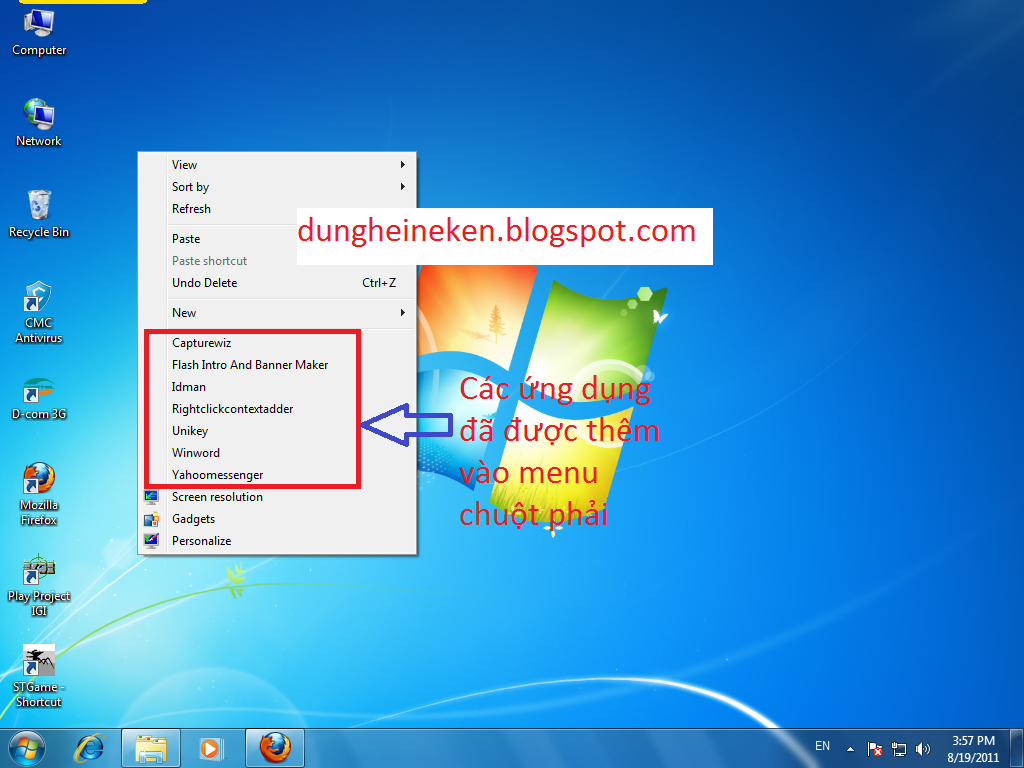This screenshot has height=768, width=1024.
Task: Select the D-com 3G shortcut
Action: [x=39, y=398]
